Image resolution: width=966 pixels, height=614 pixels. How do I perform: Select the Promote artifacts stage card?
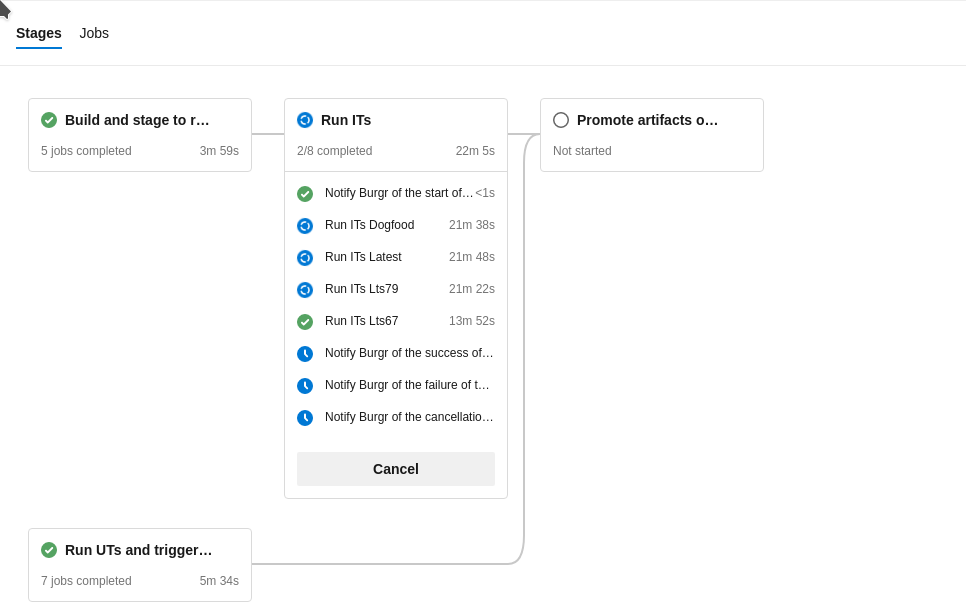(652, 135)
